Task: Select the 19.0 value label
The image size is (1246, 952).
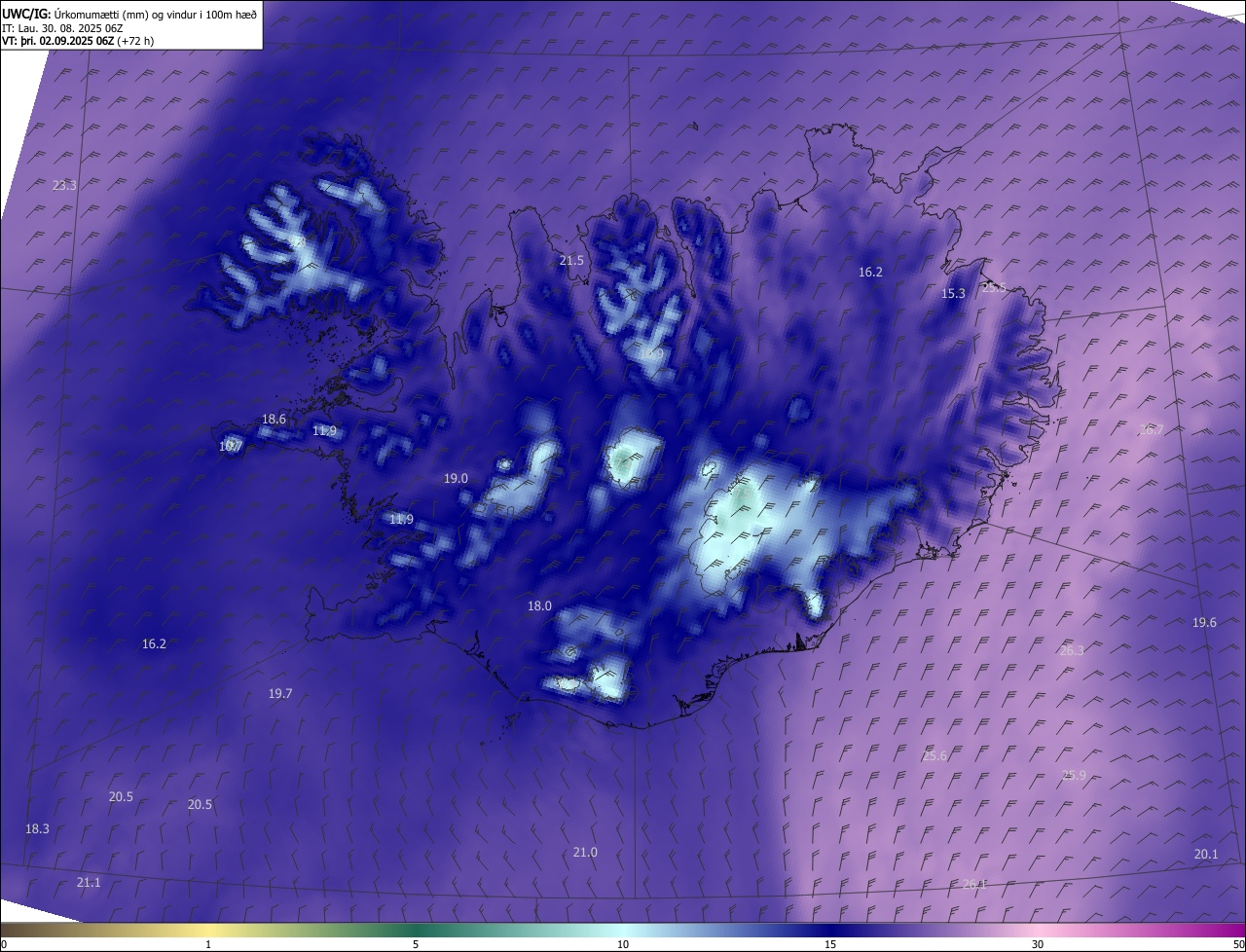Action: 456,478
